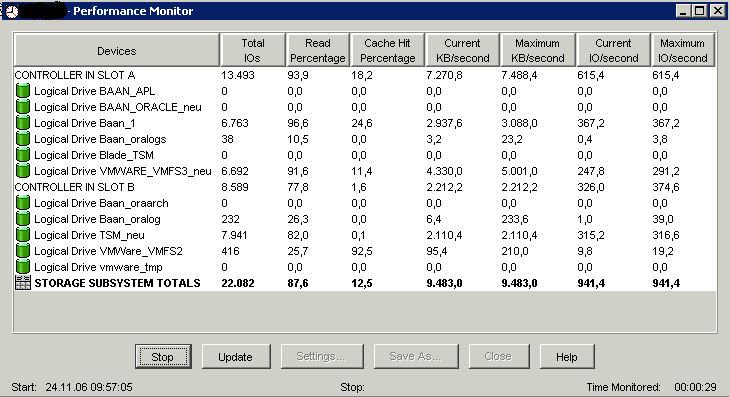This screenshot has height=397, width=730.
Task: Click the Current KB/second column header
Action: (462, 50)
